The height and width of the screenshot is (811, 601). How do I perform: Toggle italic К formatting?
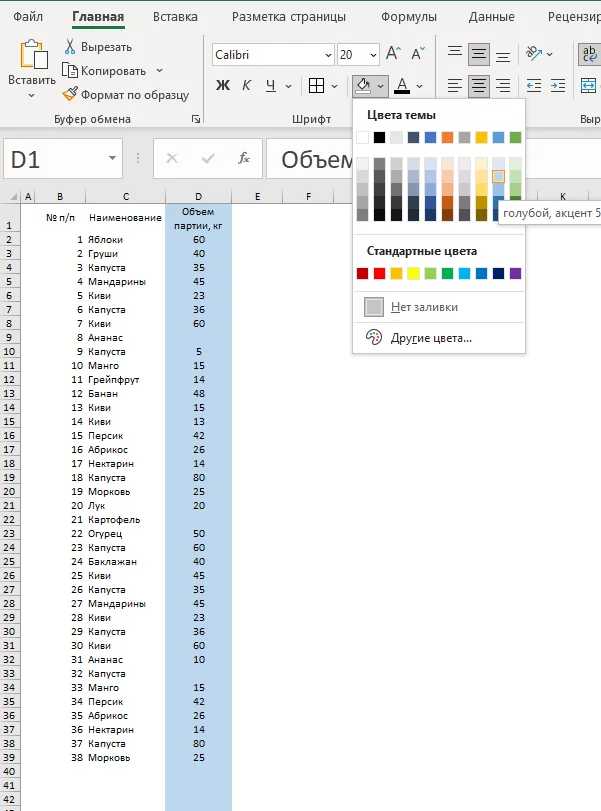pos(247,85)
